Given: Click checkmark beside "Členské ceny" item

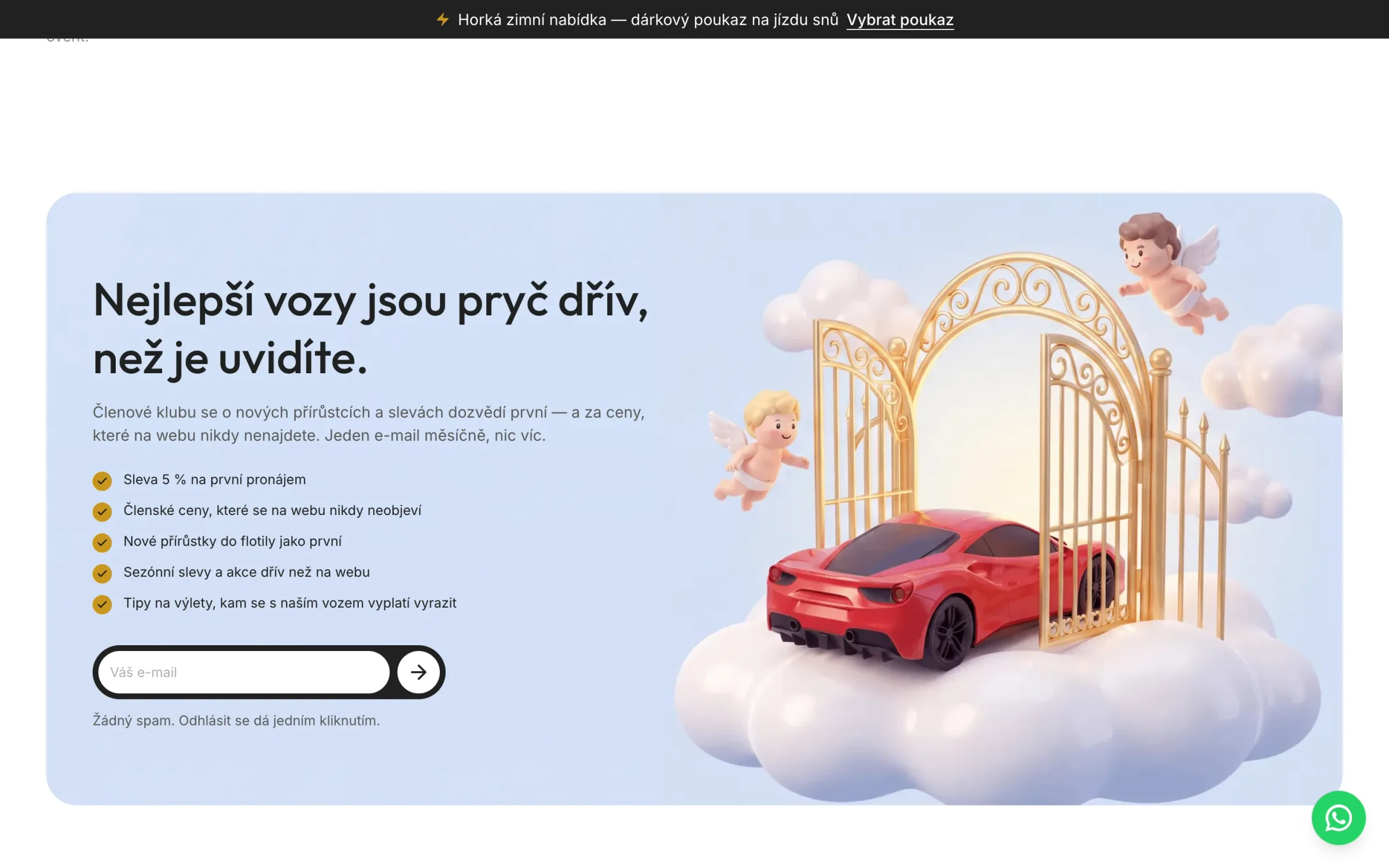Looking at the screenshot, I should coord(102,511).
